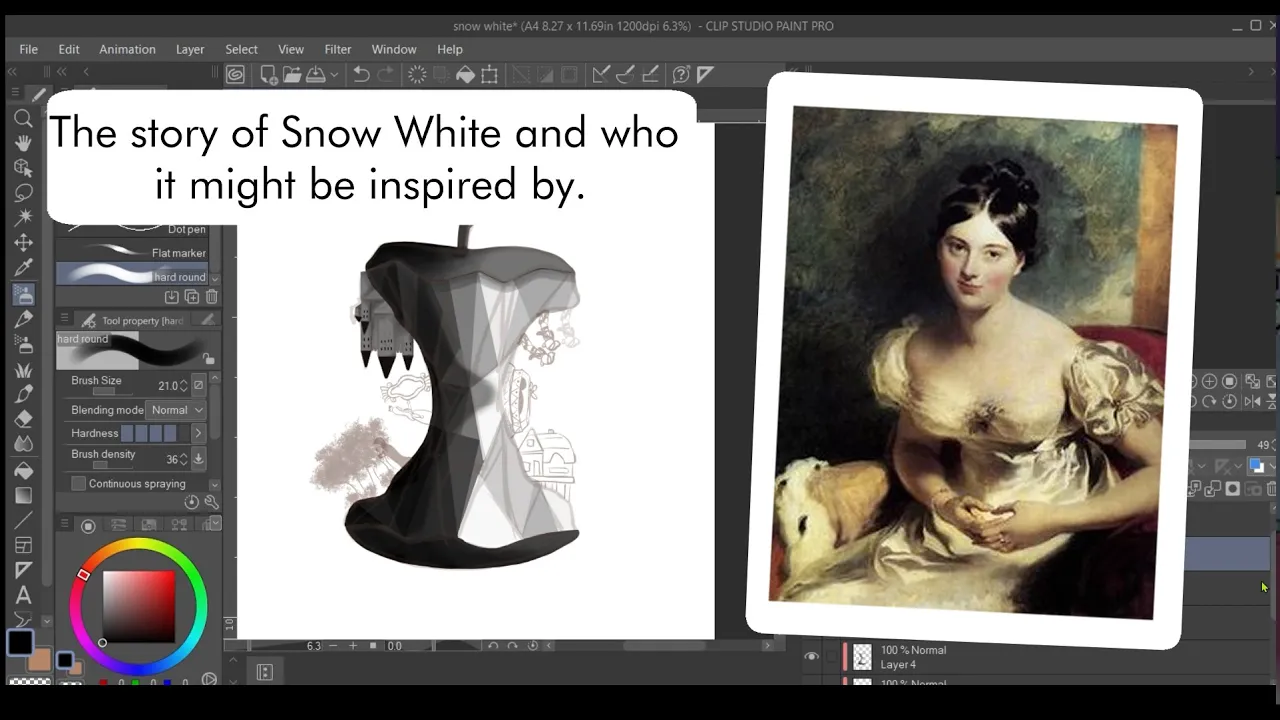1280x720 pixels.
Task: Open the Animation menu
Action: coord(127,49)
